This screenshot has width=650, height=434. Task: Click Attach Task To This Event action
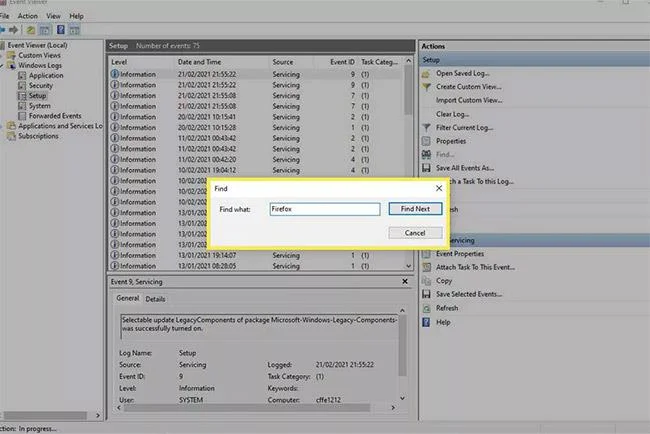click(475, 267)
